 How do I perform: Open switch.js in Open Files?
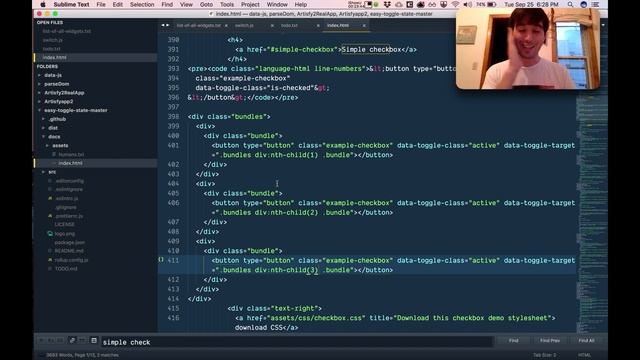(53, 40)
